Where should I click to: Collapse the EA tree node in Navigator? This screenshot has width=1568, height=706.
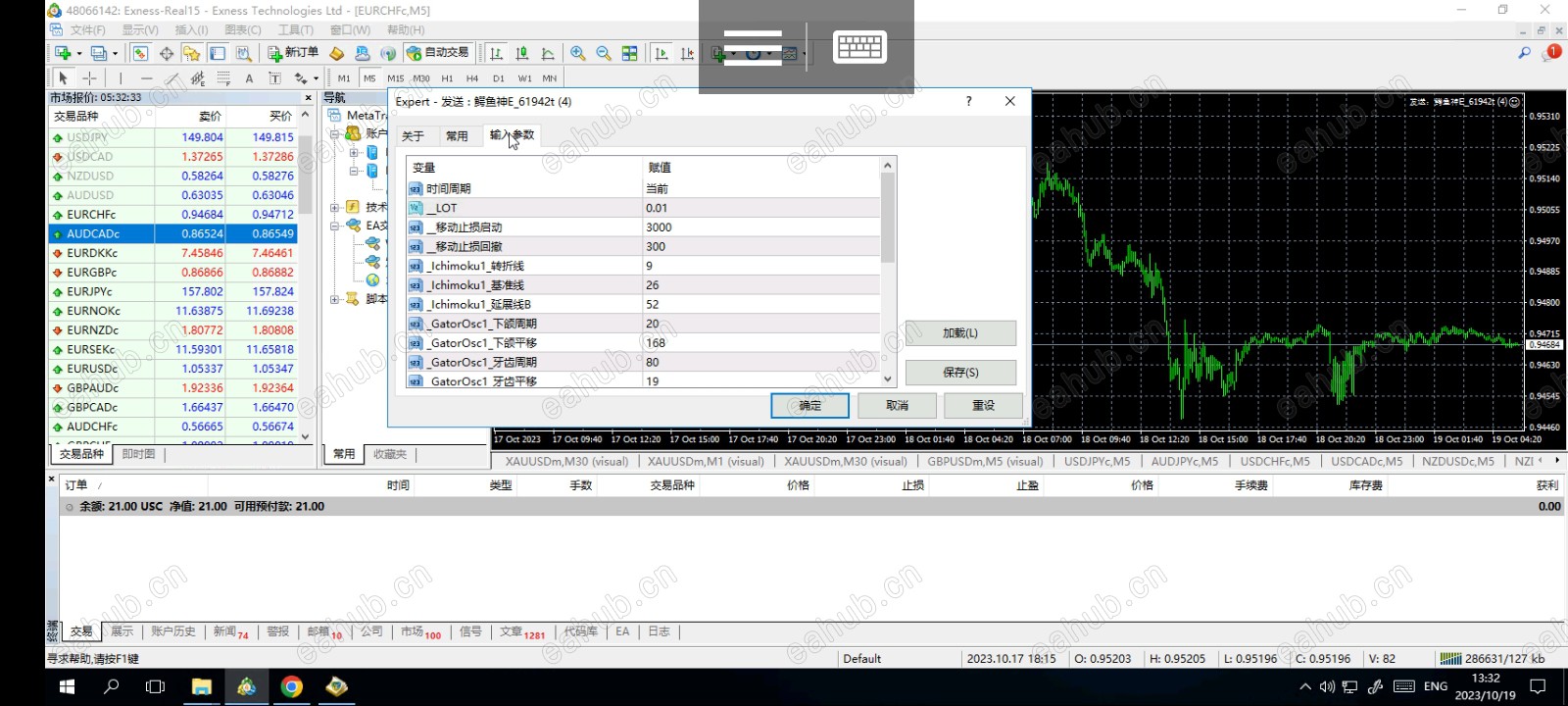(335, 226)
